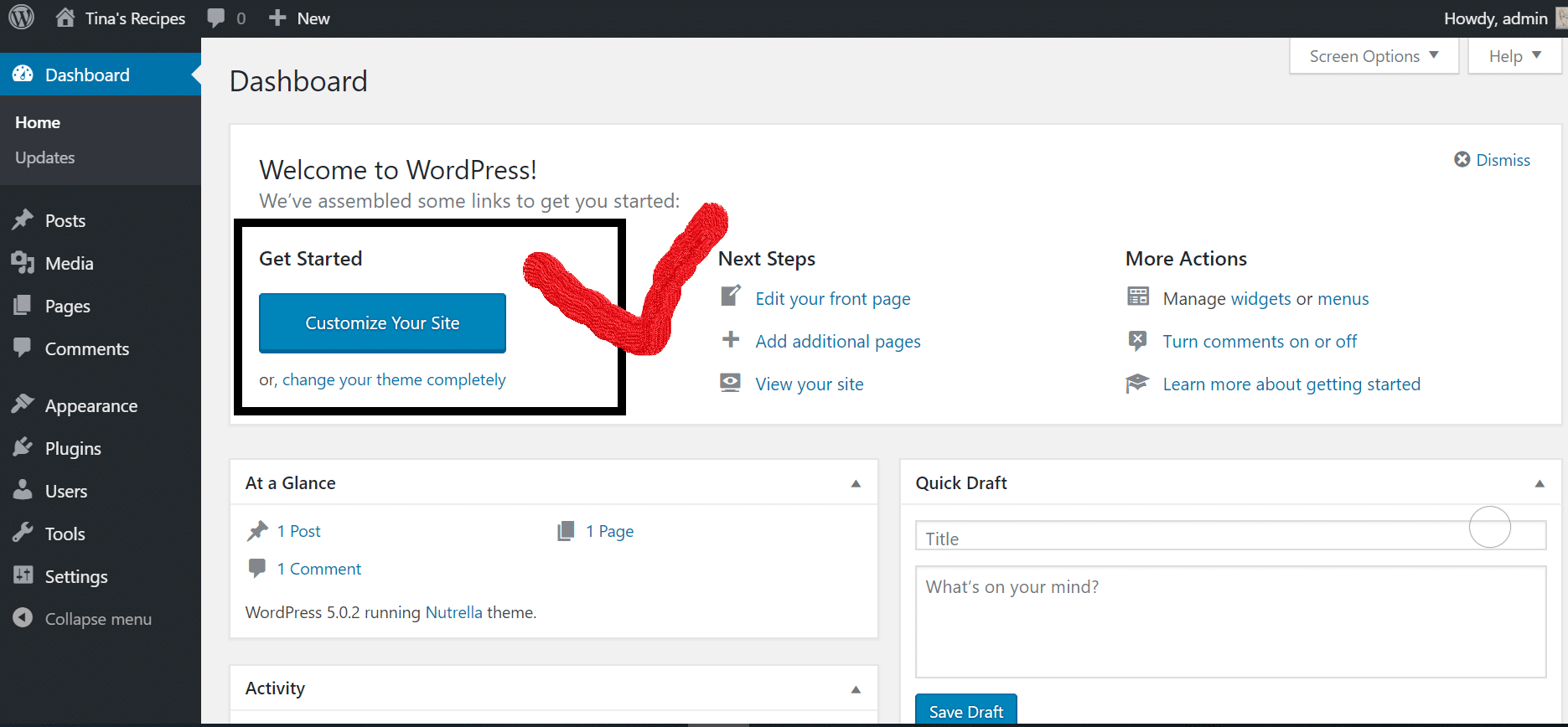Click the WordPress logo icon
The height and width of the screenshot is (727, 1568).
point(21,18)
